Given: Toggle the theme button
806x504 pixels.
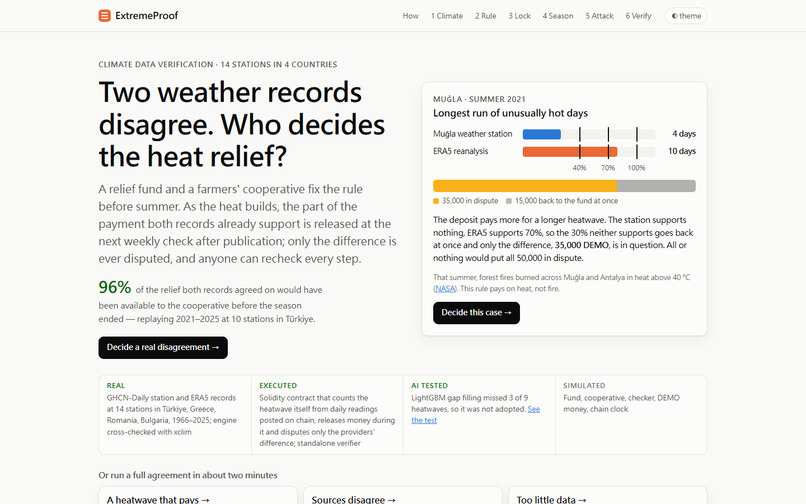Looking at the screenshot, I should pos(686,16).
